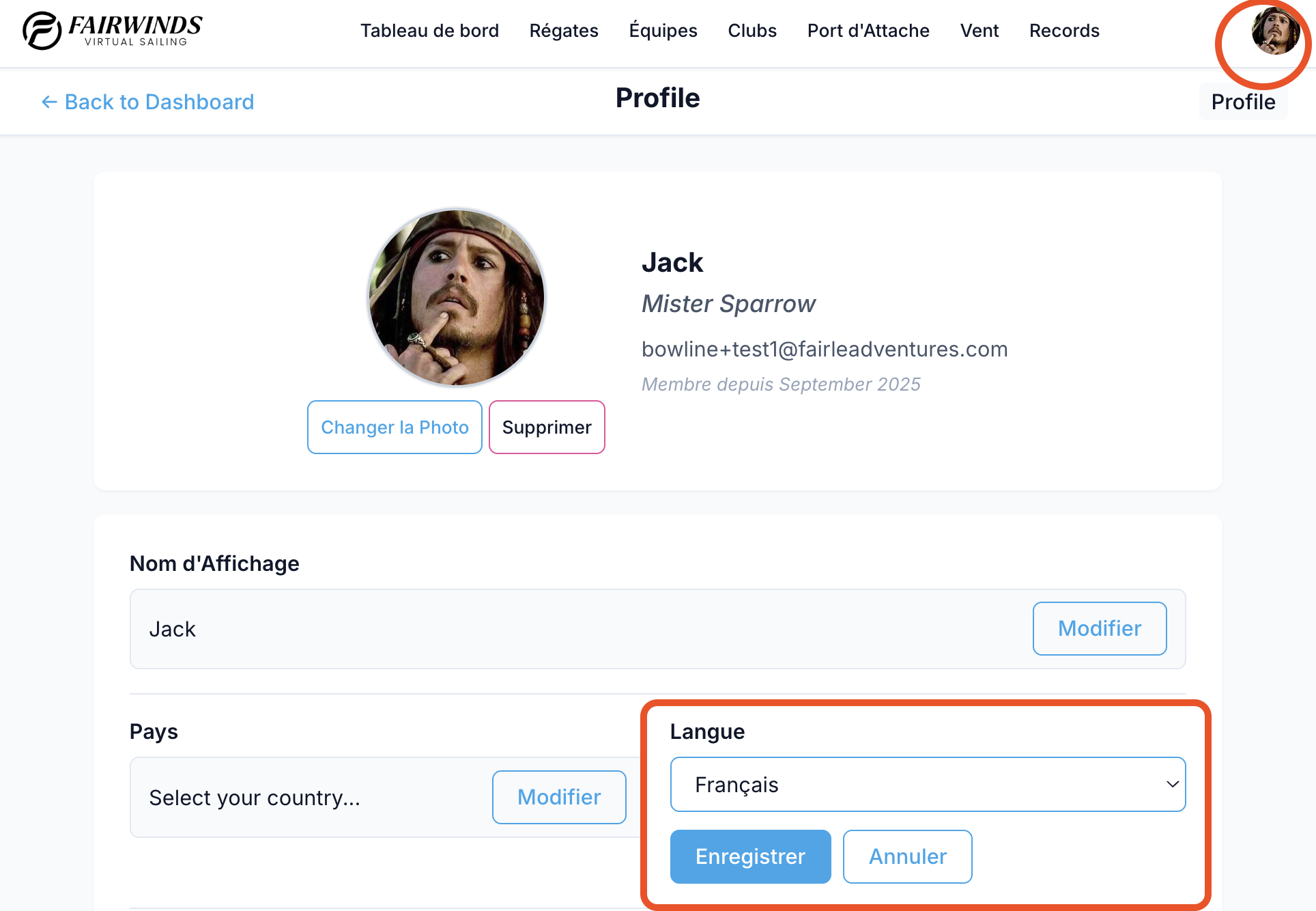Viewport: 1316px width, 911px height.
Task: Go to the Équipes section
Action: point(663,31)
